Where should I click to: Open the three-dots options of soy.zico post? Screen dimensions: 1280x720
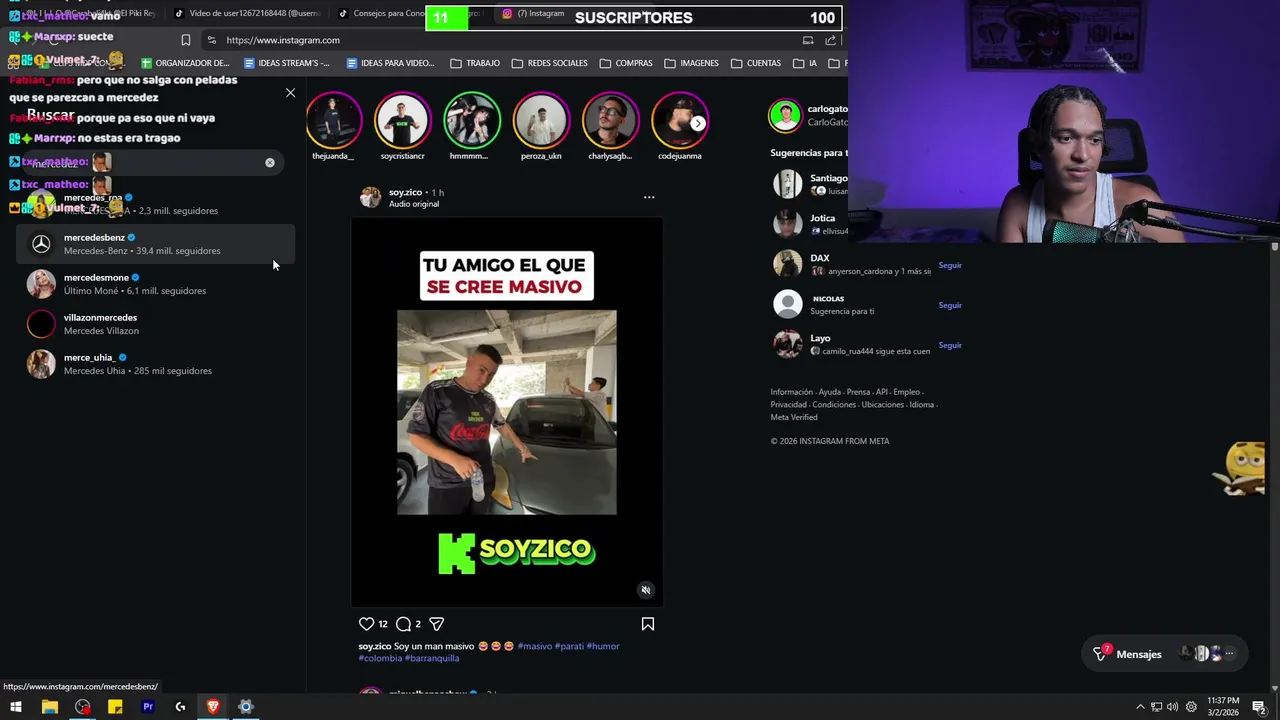coord(649,197)
